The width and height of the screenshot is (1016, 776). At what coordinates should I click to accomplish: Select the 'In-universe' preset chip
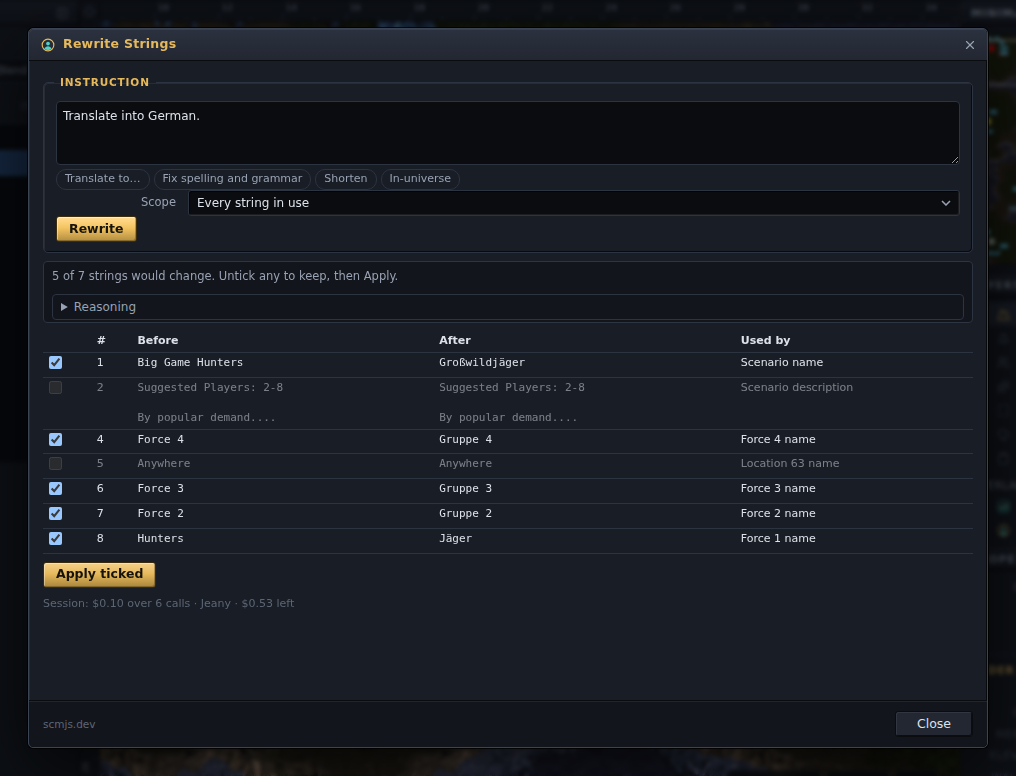[x=420, y=179]
